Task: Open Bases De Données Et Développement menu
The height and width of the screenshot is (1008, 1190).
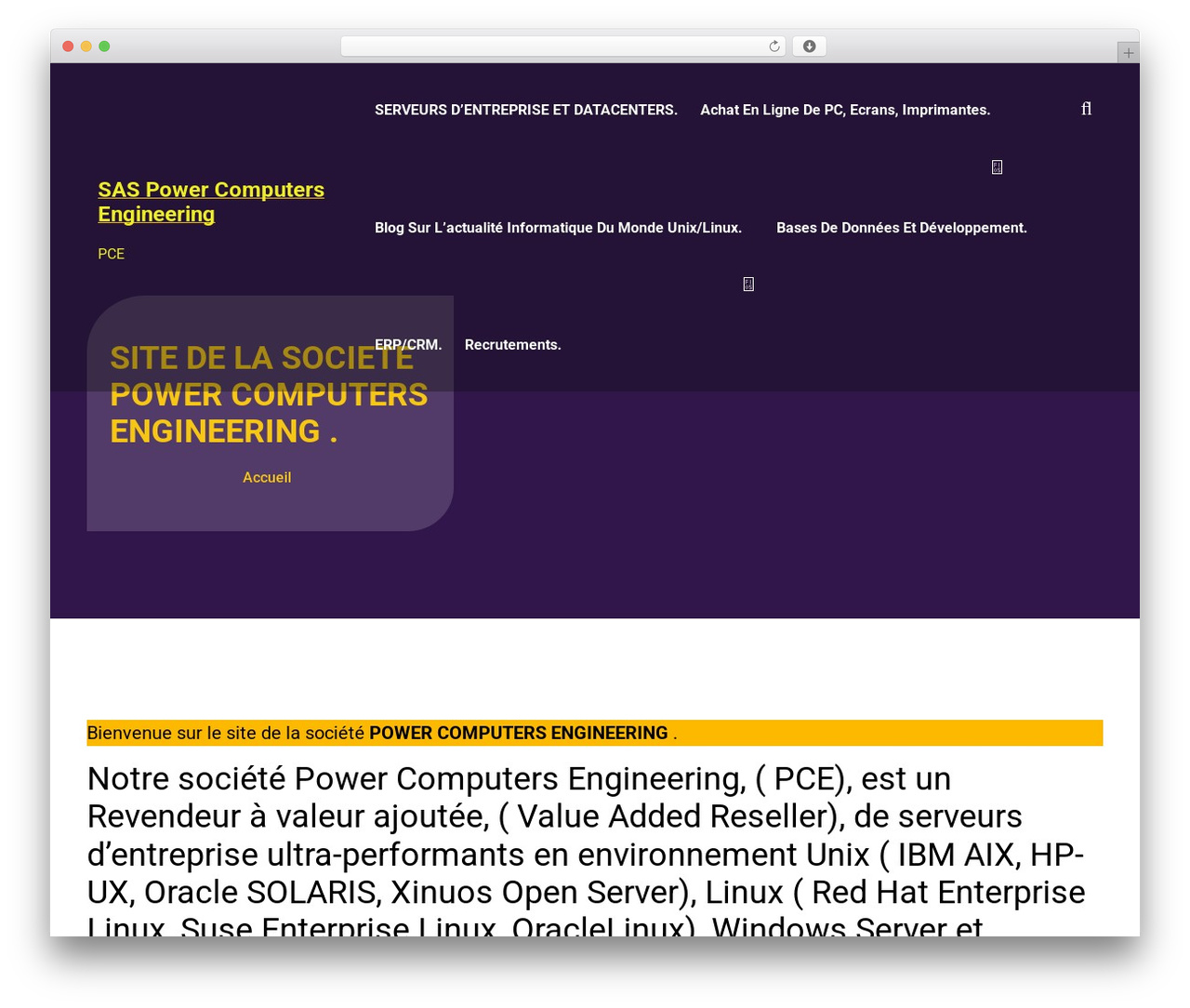Action: (902, 228)
